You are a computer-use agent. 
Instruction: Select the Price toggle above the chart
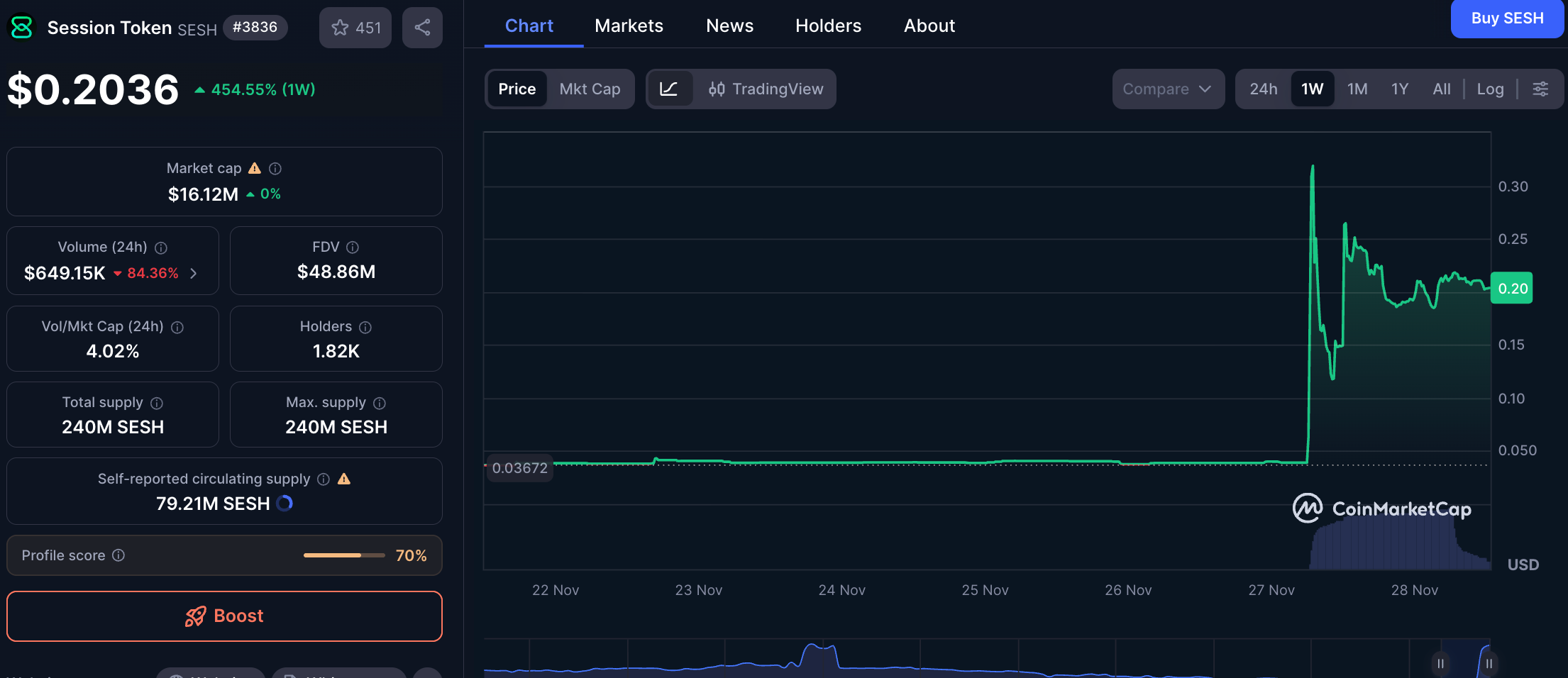pos(517,89)
